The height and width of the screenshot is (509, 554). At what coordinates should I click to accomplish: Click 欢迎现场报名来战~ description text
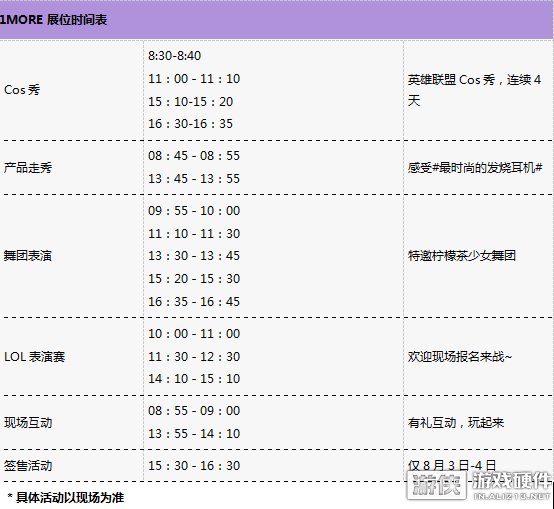(460, 357)
